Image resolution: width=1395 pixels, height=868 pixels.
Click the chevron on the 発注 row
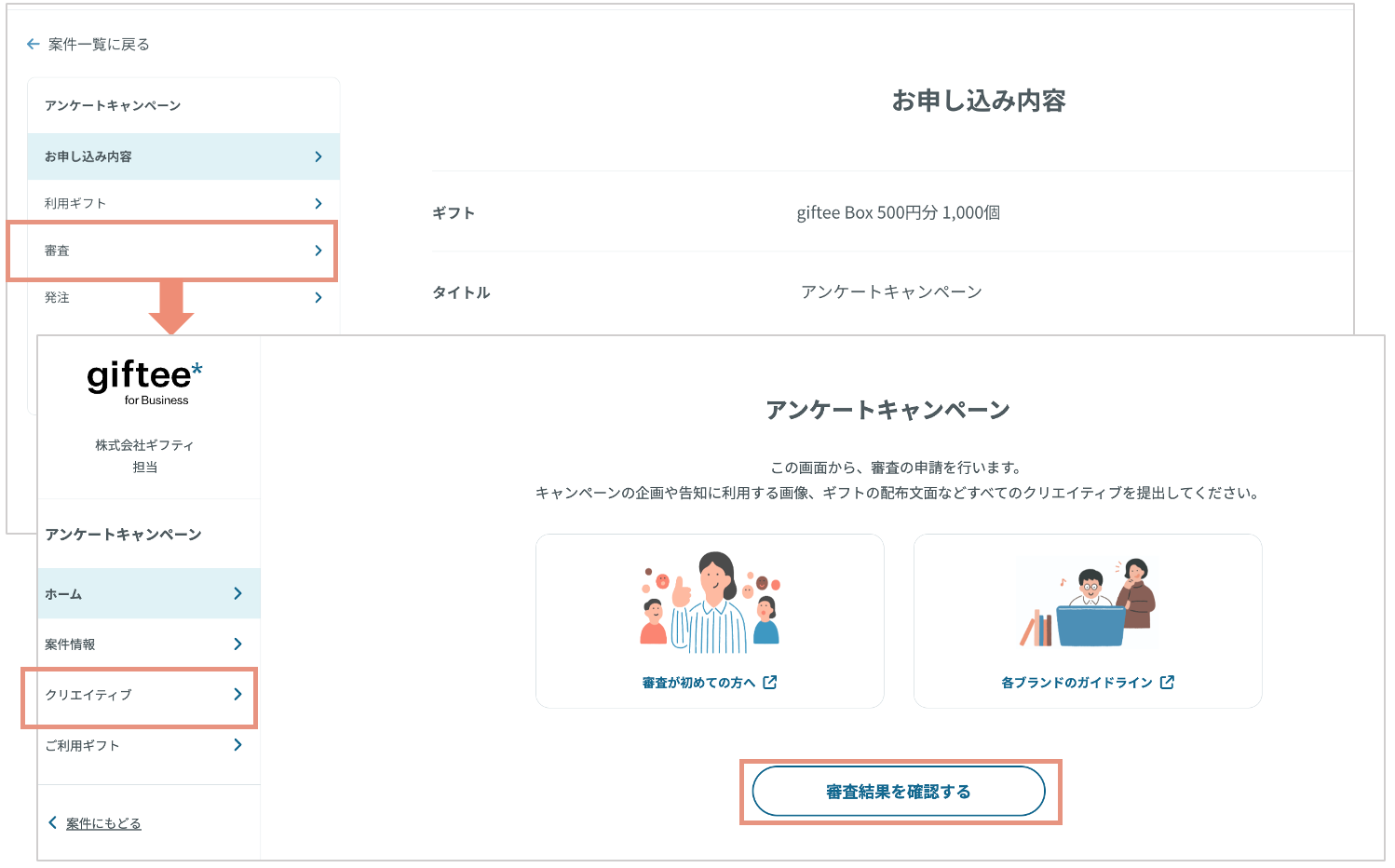pyautogui.click(x=318, y=298)
